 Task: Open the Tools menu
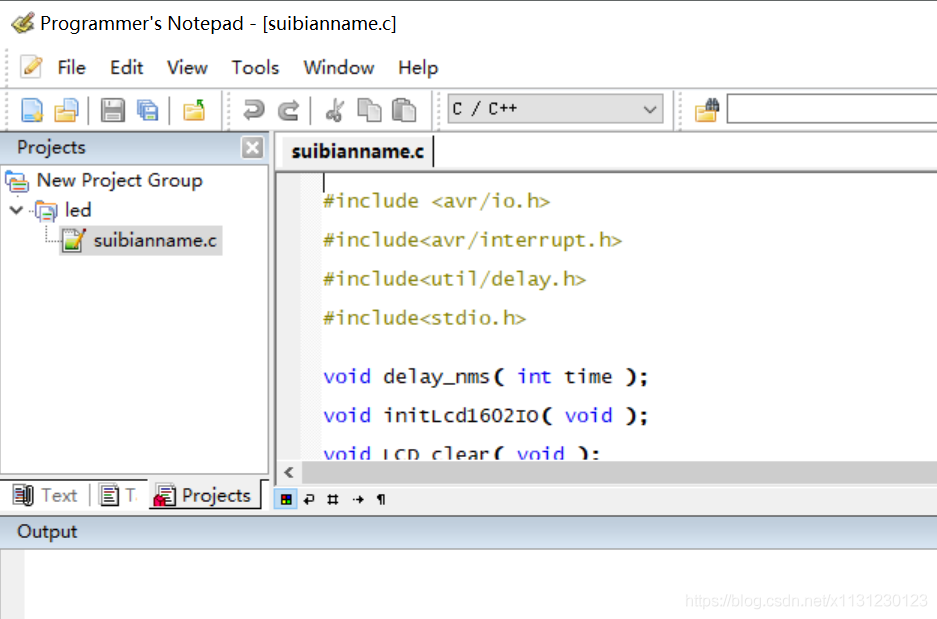coord(255,68)
